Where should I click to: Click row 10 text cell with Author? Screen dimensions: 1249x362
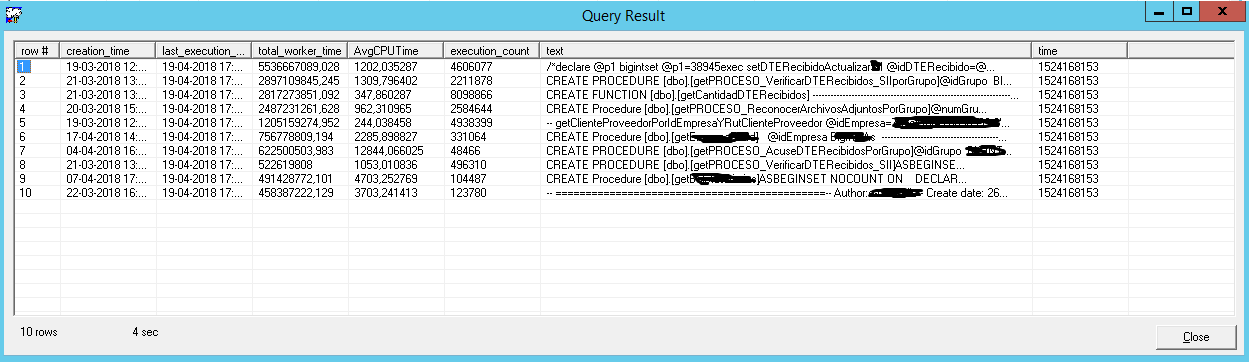(x=785, y=192)
